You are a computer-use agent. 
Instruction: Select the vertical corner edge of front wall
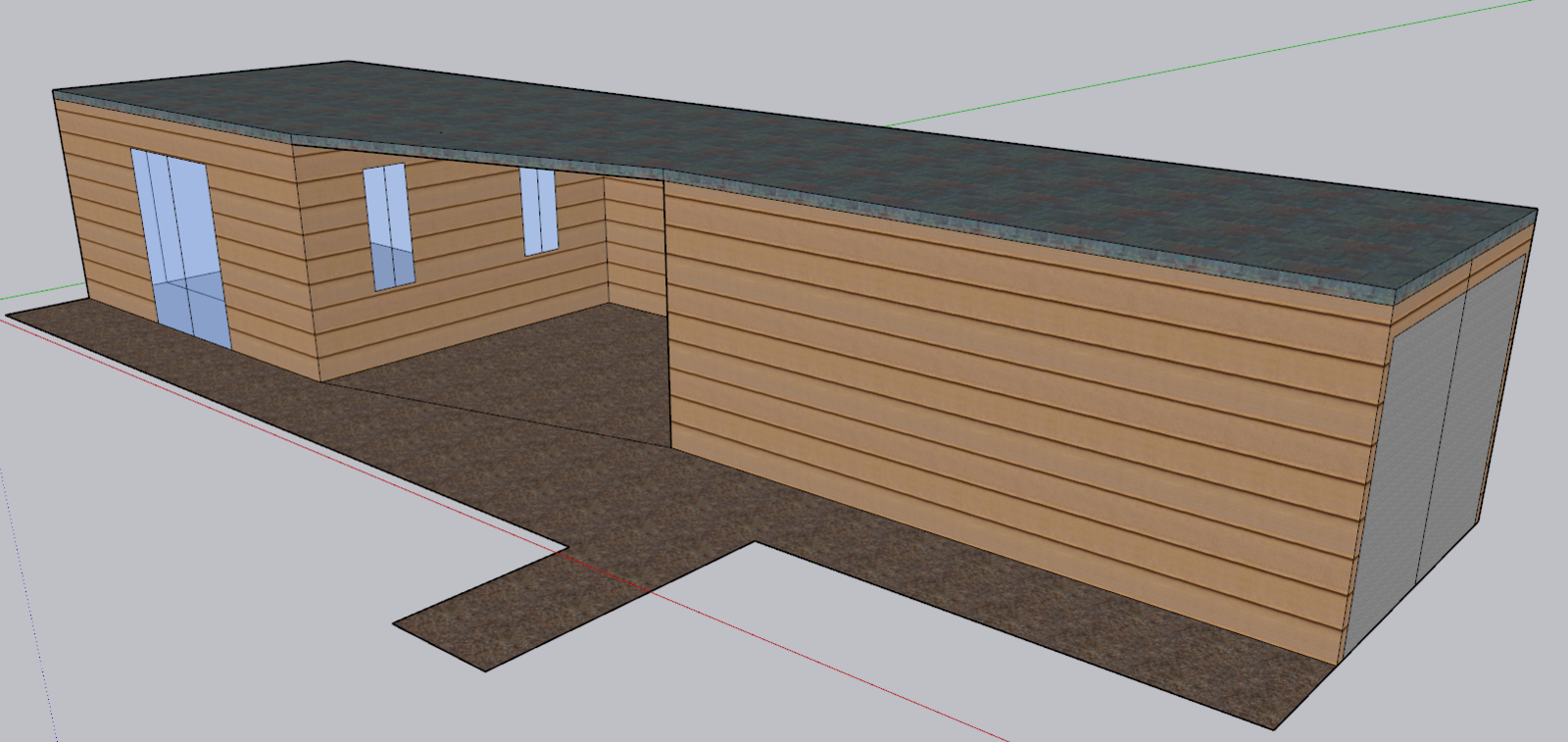point(667,314)
